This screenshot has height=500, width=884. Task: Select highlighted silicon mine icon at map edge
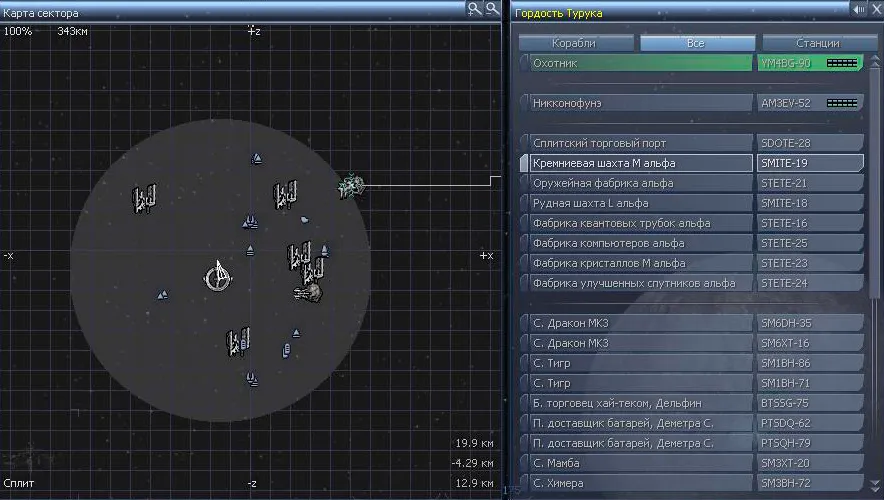pyautogui.click(x=351, y=185)
